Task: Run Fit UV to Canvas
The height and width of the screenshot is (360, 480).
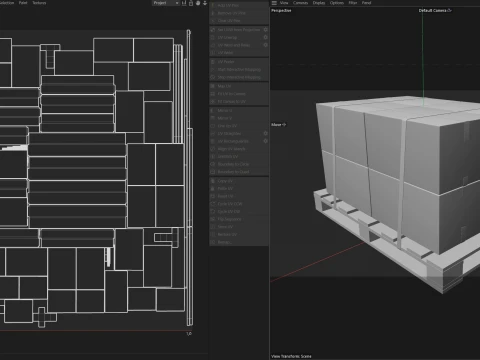Action: point(239,94)
